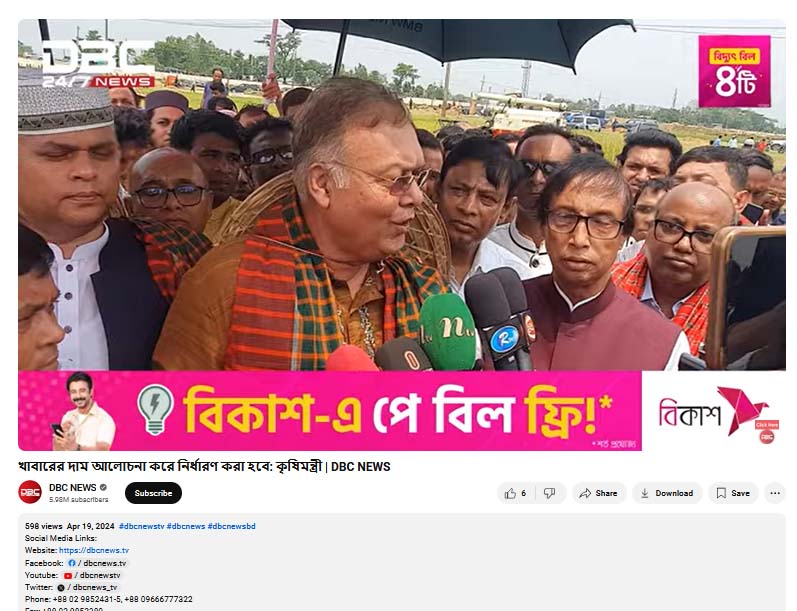Image resolution: width=797 pixels, height=611 pixels.
Task: Follow the #dbcnews hashtag
Action: pos(186,526)
